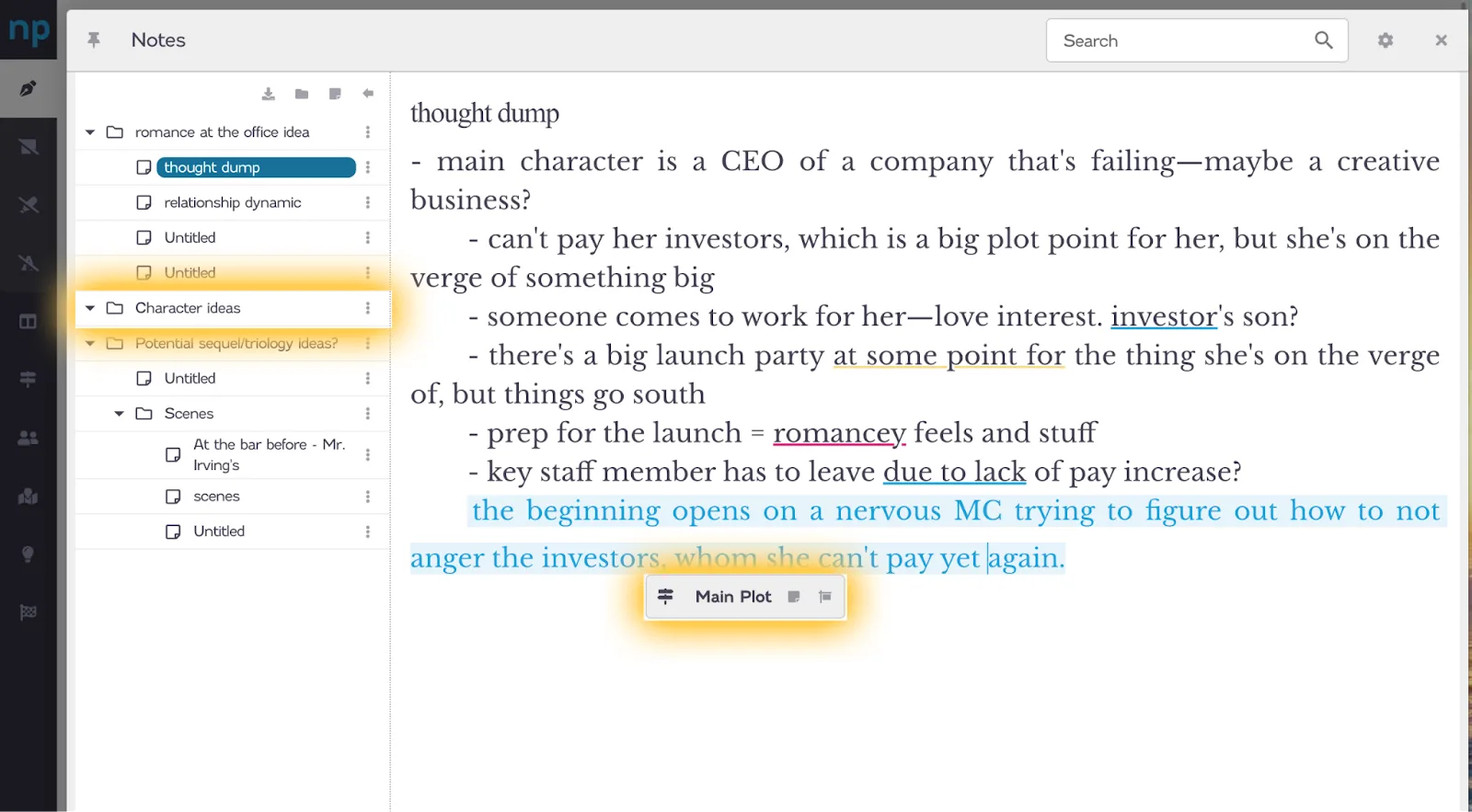Open the checkered flag section in sidebar

click(28, 612)
